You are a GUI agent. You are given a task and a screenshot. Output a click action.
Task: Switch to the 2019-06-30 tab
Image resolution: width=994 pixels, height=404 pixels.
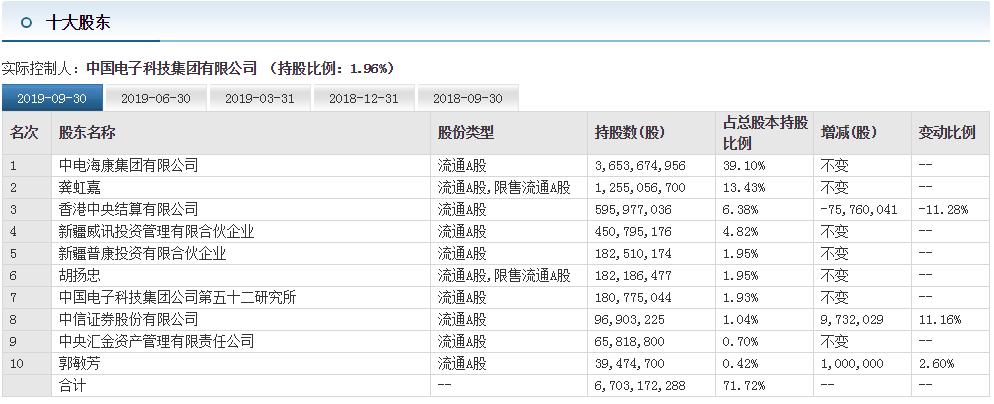point(155,98)
